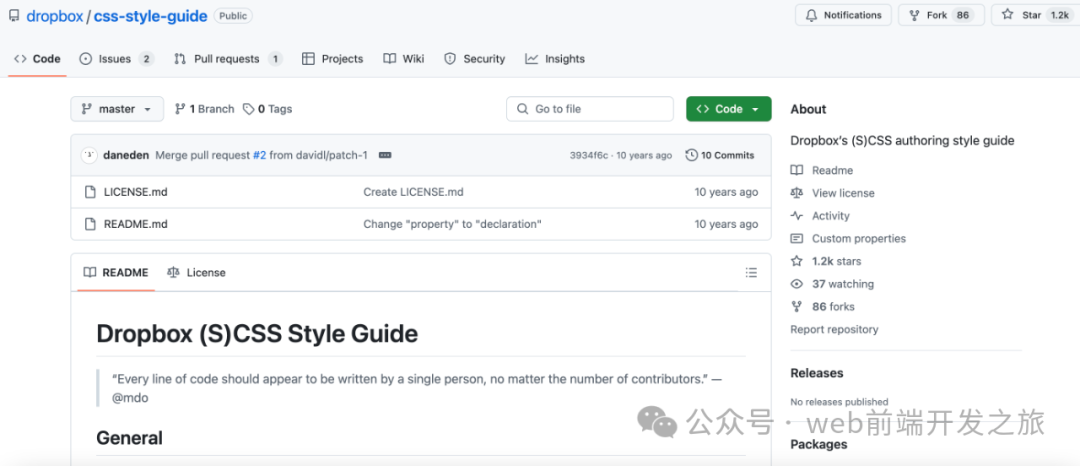1080x466 pixels.
Task: Click the branch icon beside 1 Branch
Action: click(x=180, y=109)
